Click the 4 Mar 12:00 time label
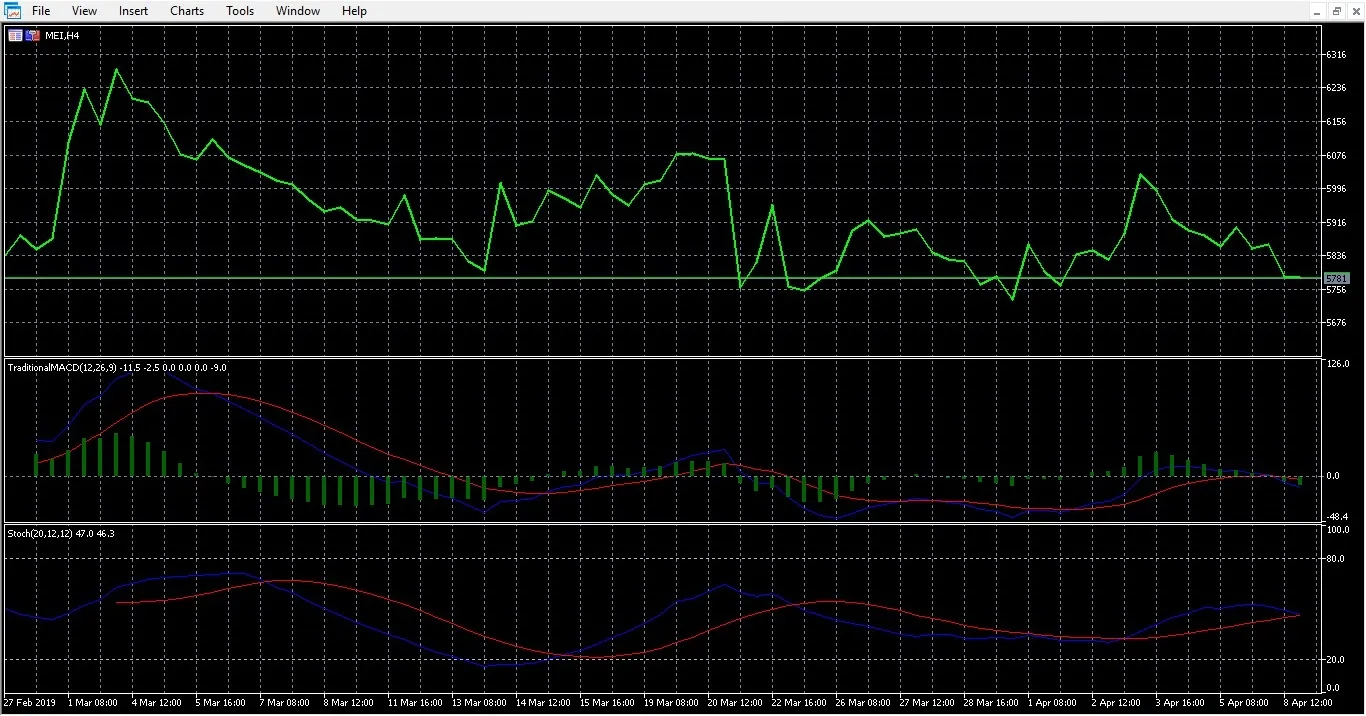This screenshot has height=716, width=1366. point(155,703)
